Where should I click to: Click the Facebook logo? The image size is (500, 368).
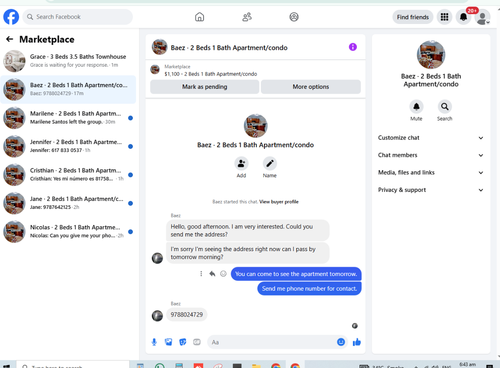click(x=11, y=17)
